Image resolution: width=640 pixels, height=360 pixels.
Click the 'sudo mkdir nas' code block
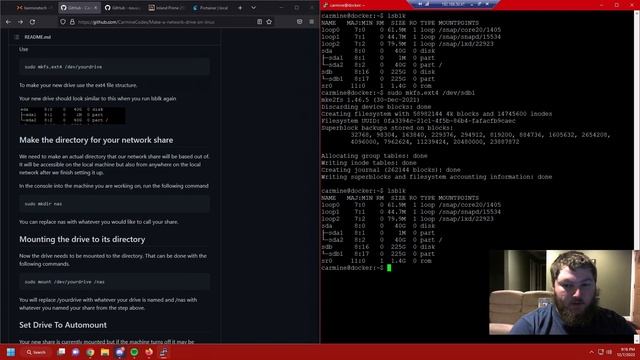[x=114, y=204]
